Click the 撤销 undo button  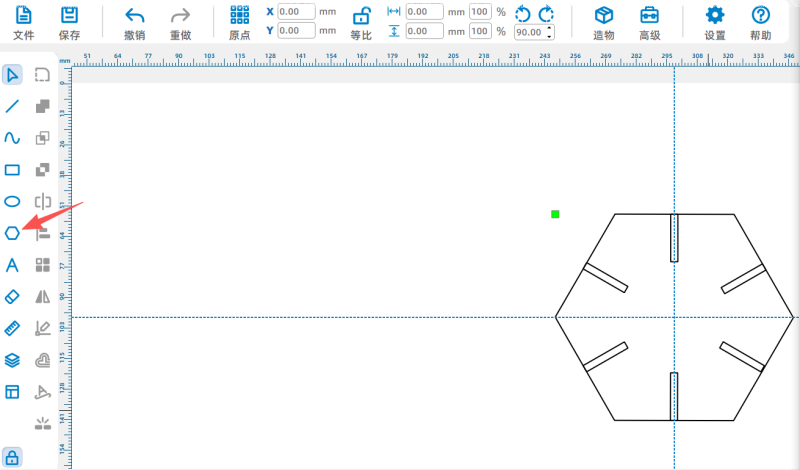[135, 21]
